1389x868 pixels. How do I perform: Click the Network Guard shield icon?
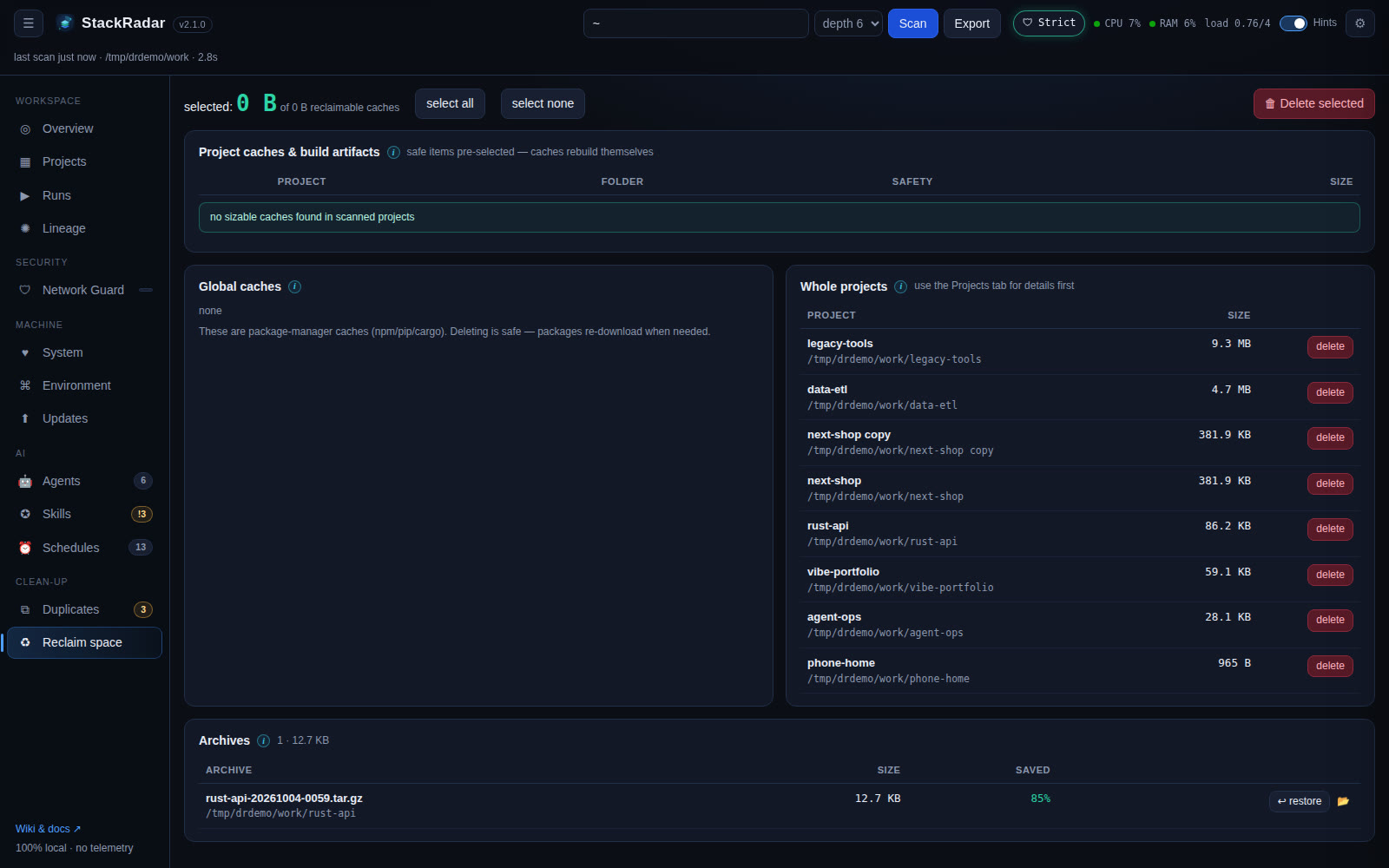click(25, 290)
